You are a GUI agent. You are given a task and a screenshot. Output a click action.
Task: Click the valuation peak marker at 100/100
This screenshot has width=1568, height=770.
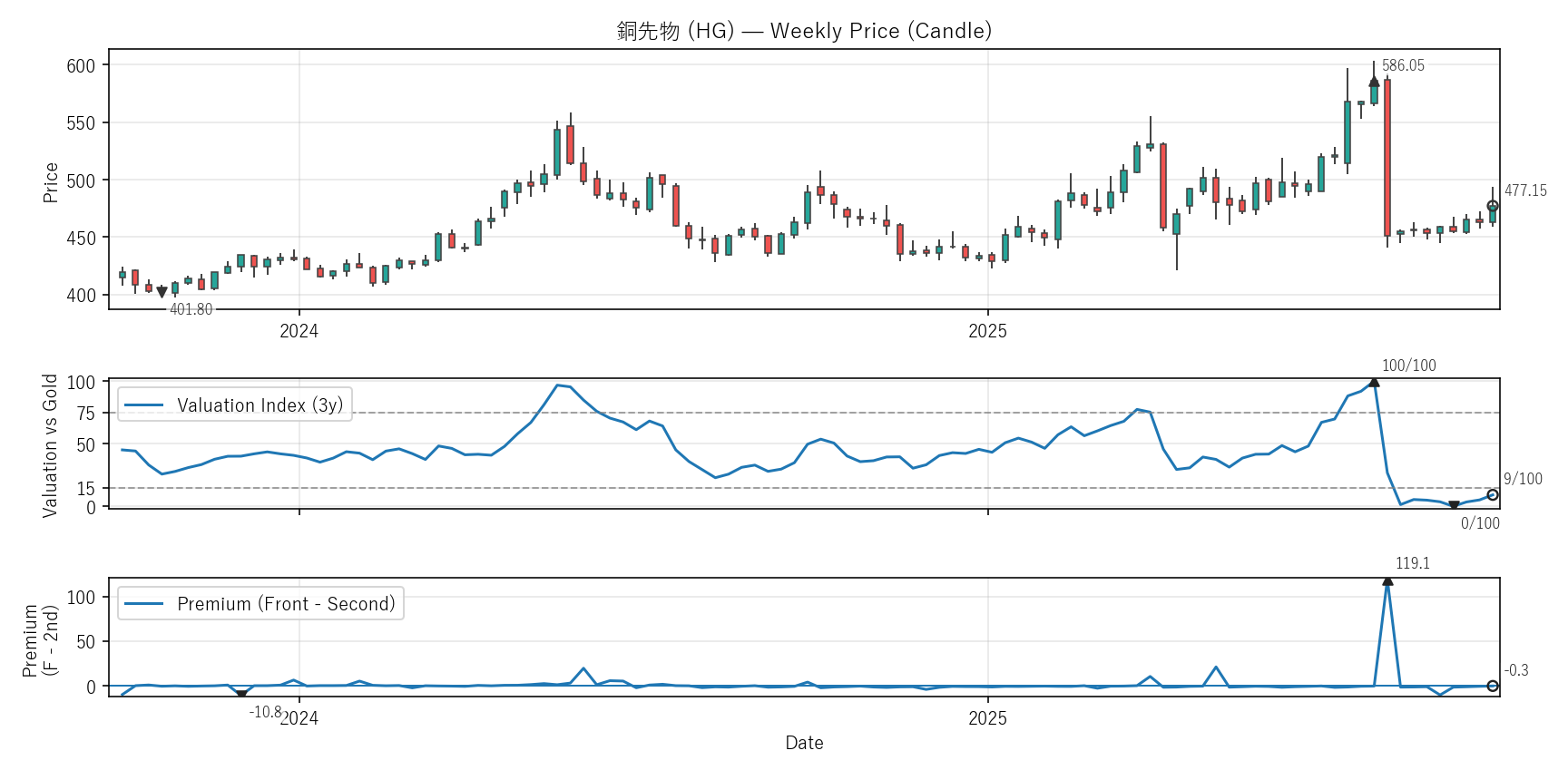coord(1374,382)
